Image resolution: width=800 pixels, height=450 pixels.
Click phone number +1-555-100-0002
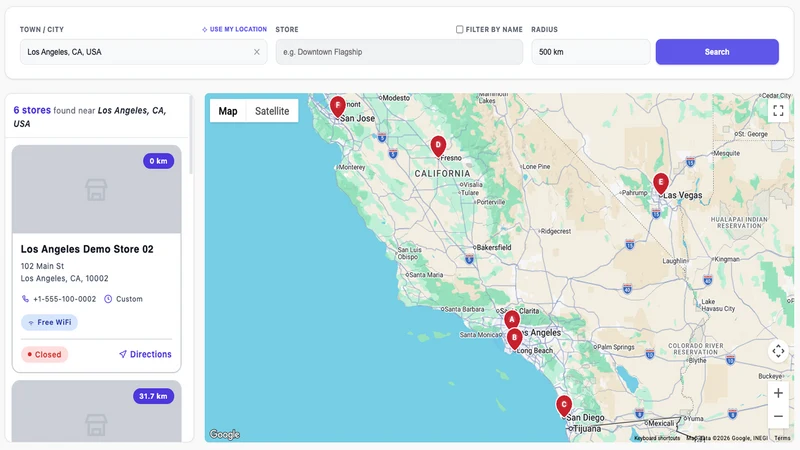click(64, 299)
